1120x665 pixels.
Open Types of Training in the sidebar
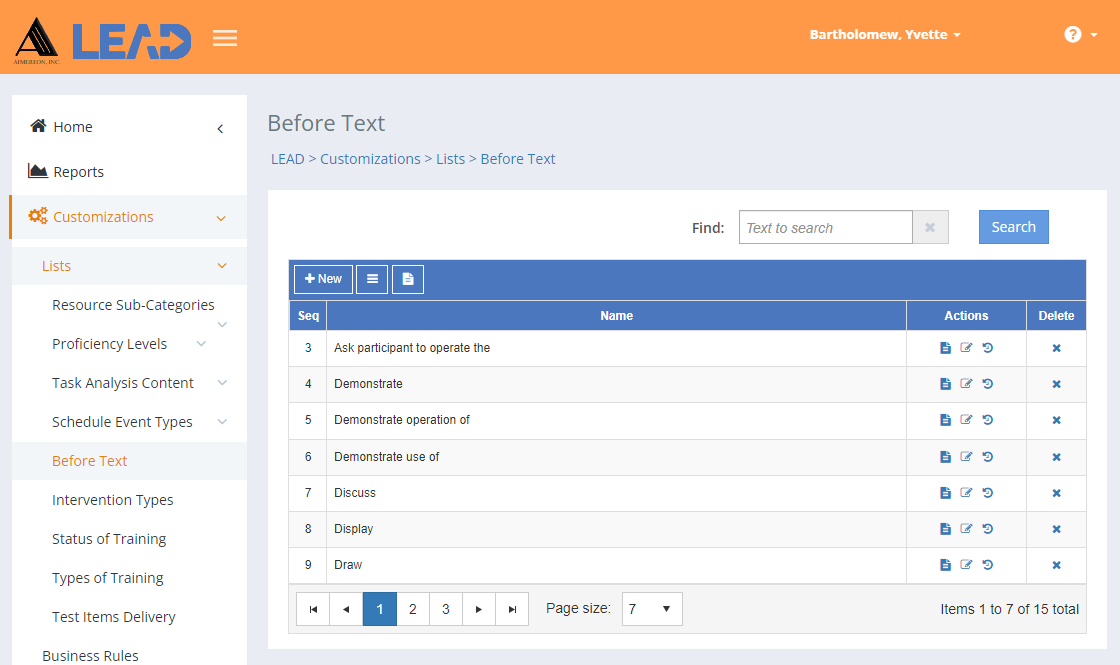[108, 578]
